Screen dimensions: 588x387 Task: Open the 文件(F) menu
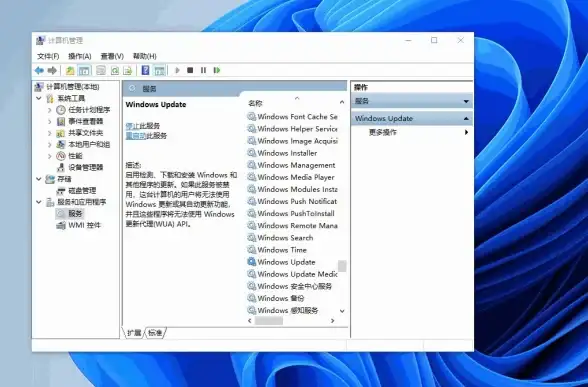click(x=48, y=56)
